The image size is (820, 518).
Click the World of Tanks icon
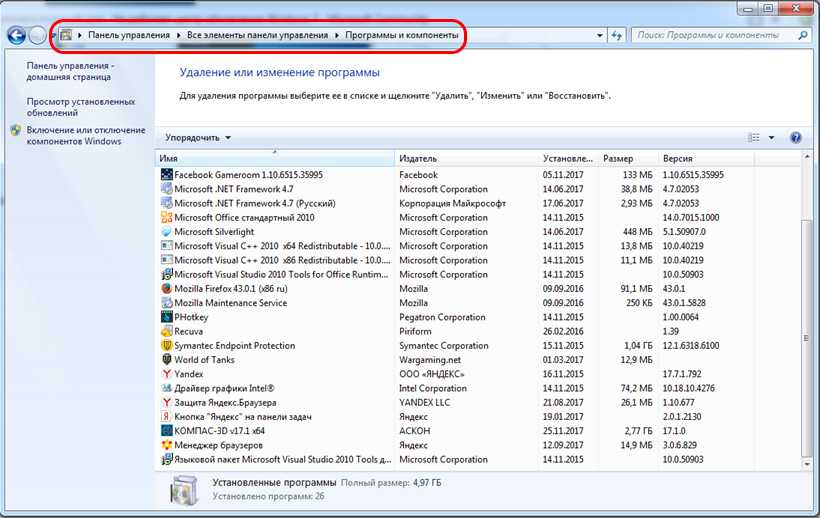tap(166, 360)
